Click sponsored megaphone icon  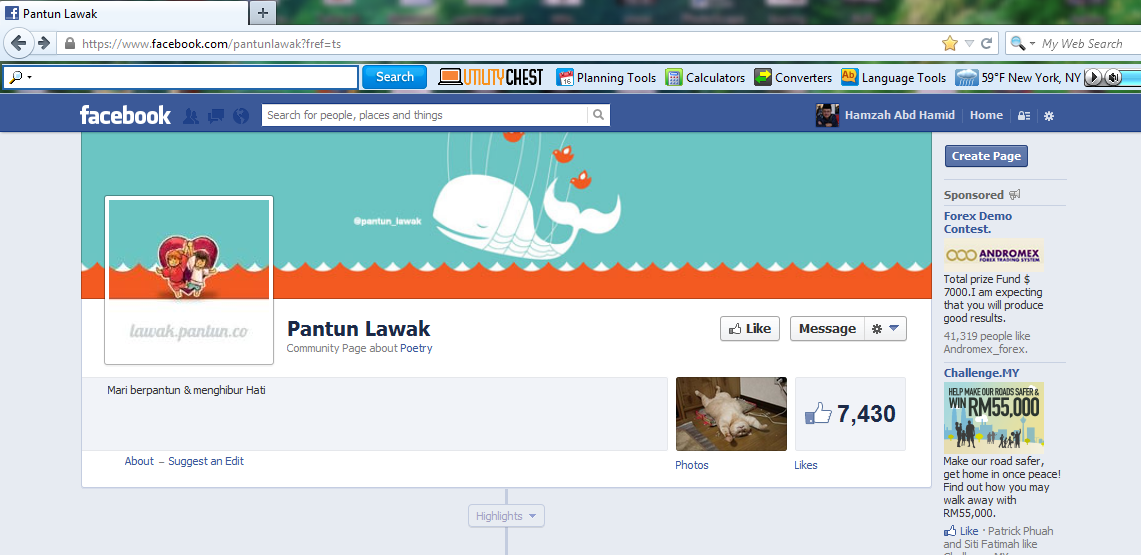click(x=1014, y=194)
